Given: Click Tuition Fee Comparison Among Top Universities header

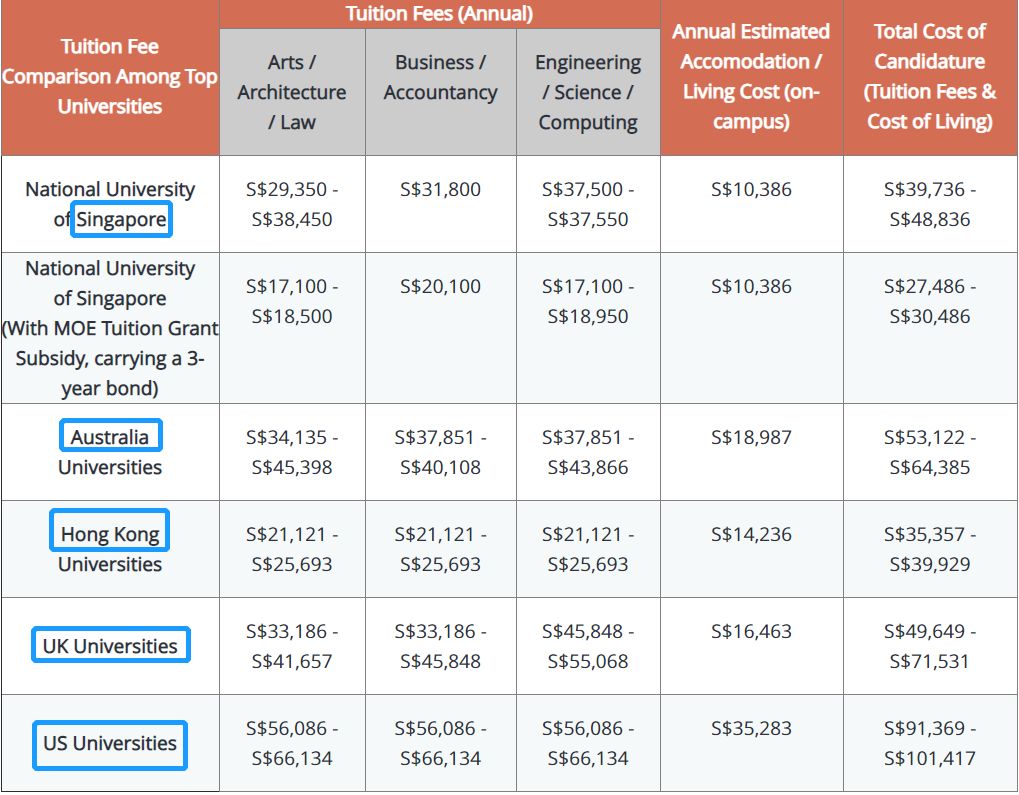Looking at the screenshot, I should 110,77.
